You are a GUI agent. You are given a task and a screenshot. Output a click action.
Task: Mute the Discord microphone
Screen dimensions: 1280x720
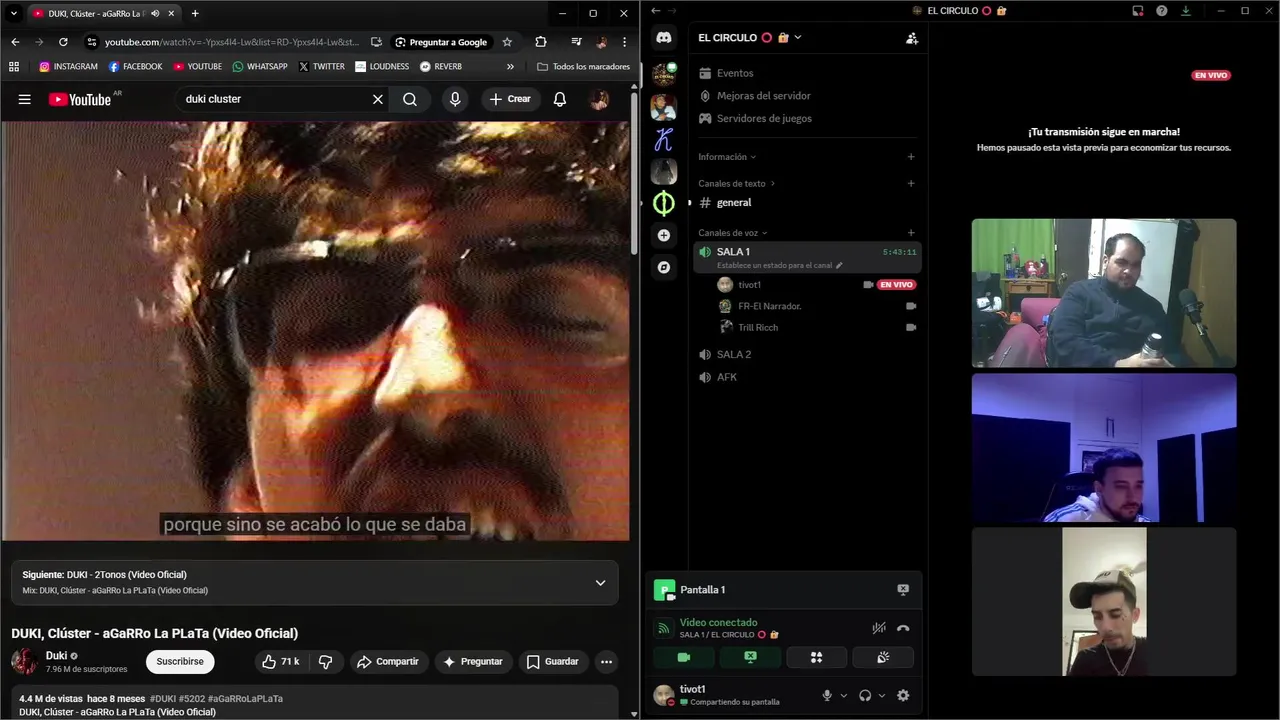pos(827,695)
